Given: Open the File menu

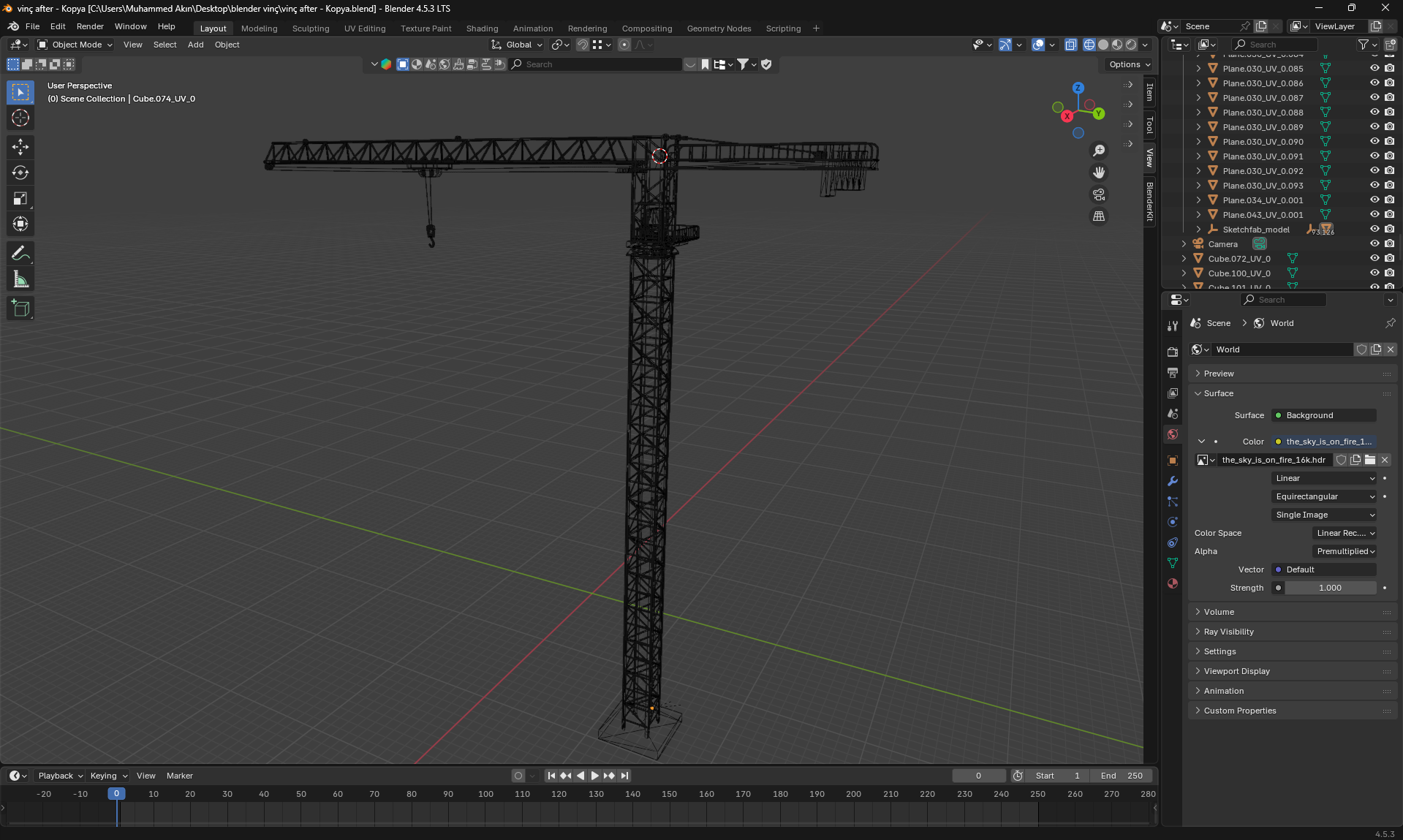Looking at the screenshot, I should pos(32,26).
